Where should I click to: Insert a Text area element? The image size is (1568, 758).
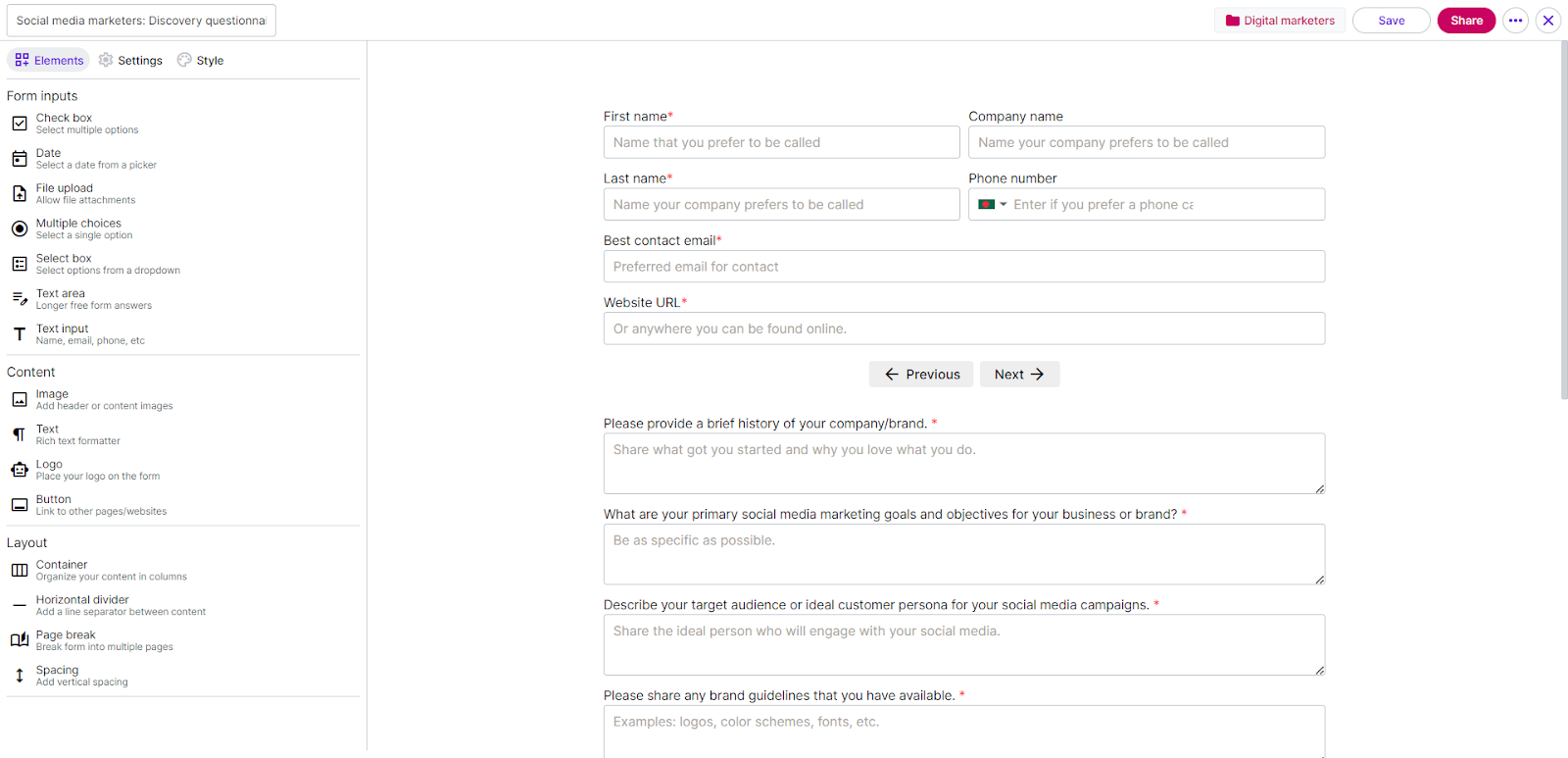(60, 298)
